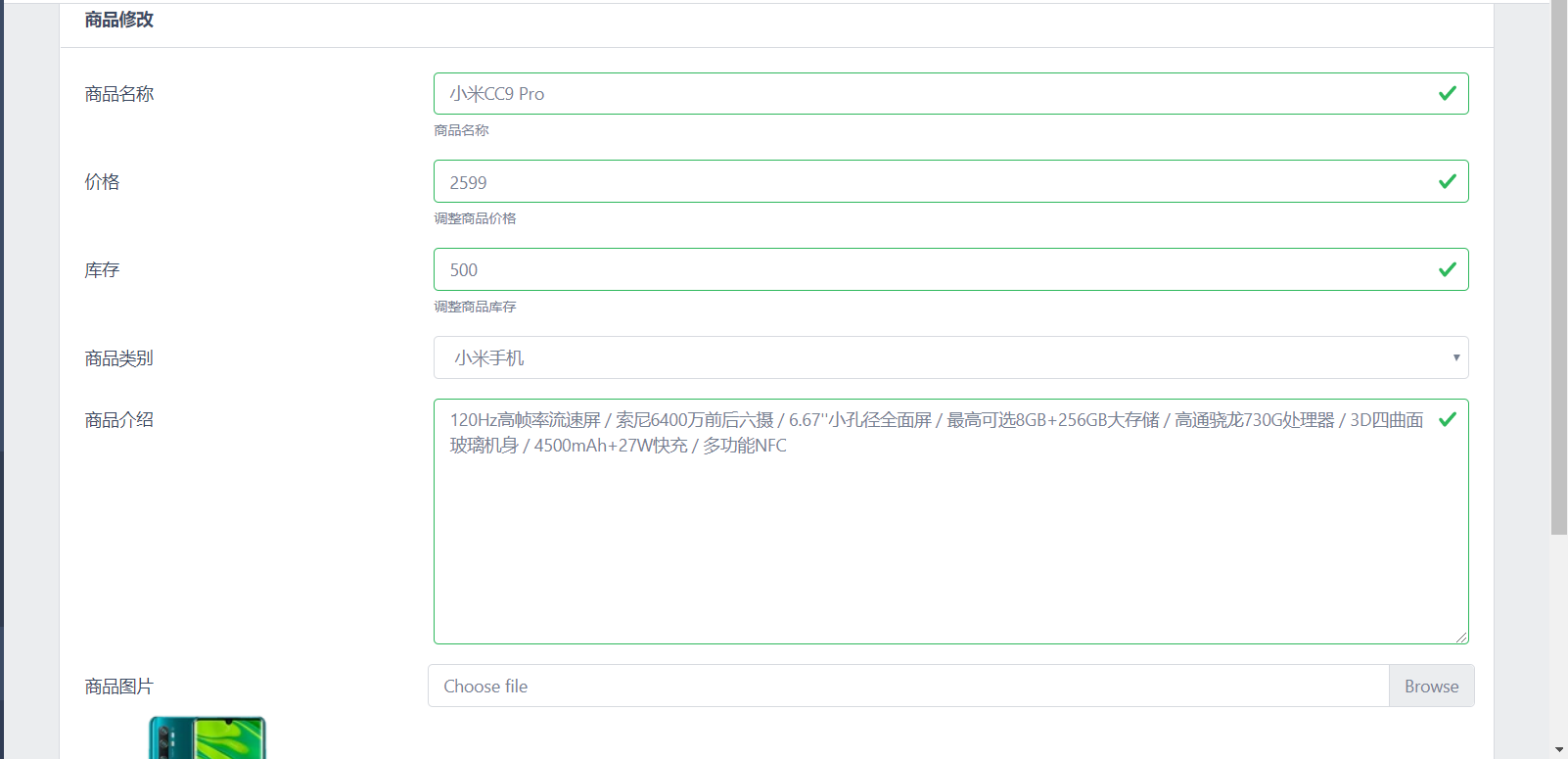The width and height of the screenshot is (1568, 759).
Task: Open the 商品类别 dropdown showing 小米手机
Action: 950,357
